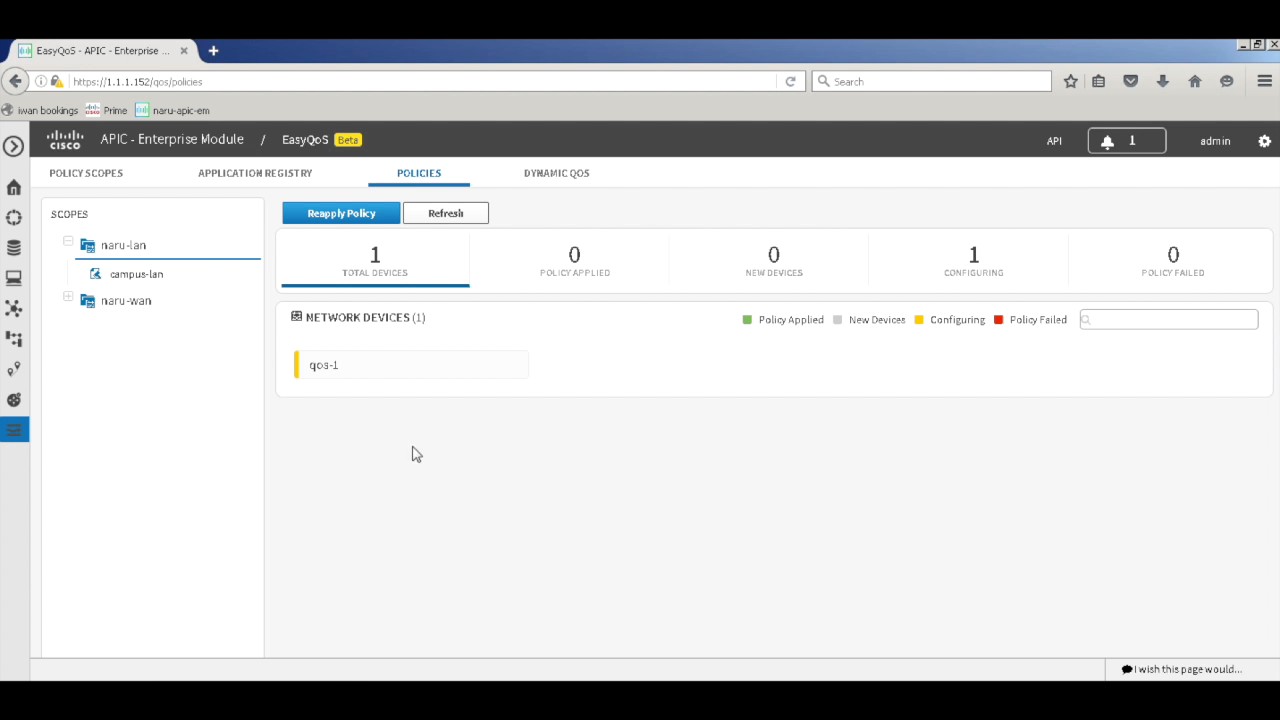Click the Network Devices grid icon
Viewport: 1280px width, 720px height.
(x=296, y=317)
